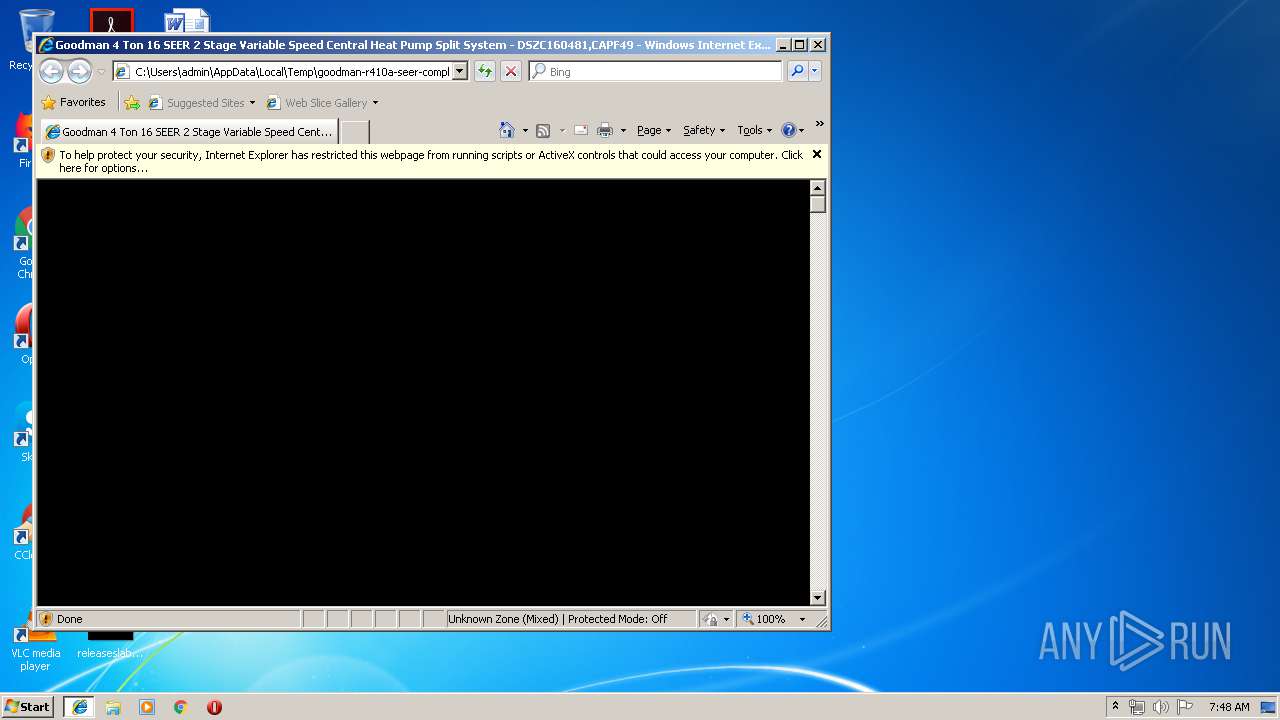Print the page with printer icon

(x=605, y=130)
